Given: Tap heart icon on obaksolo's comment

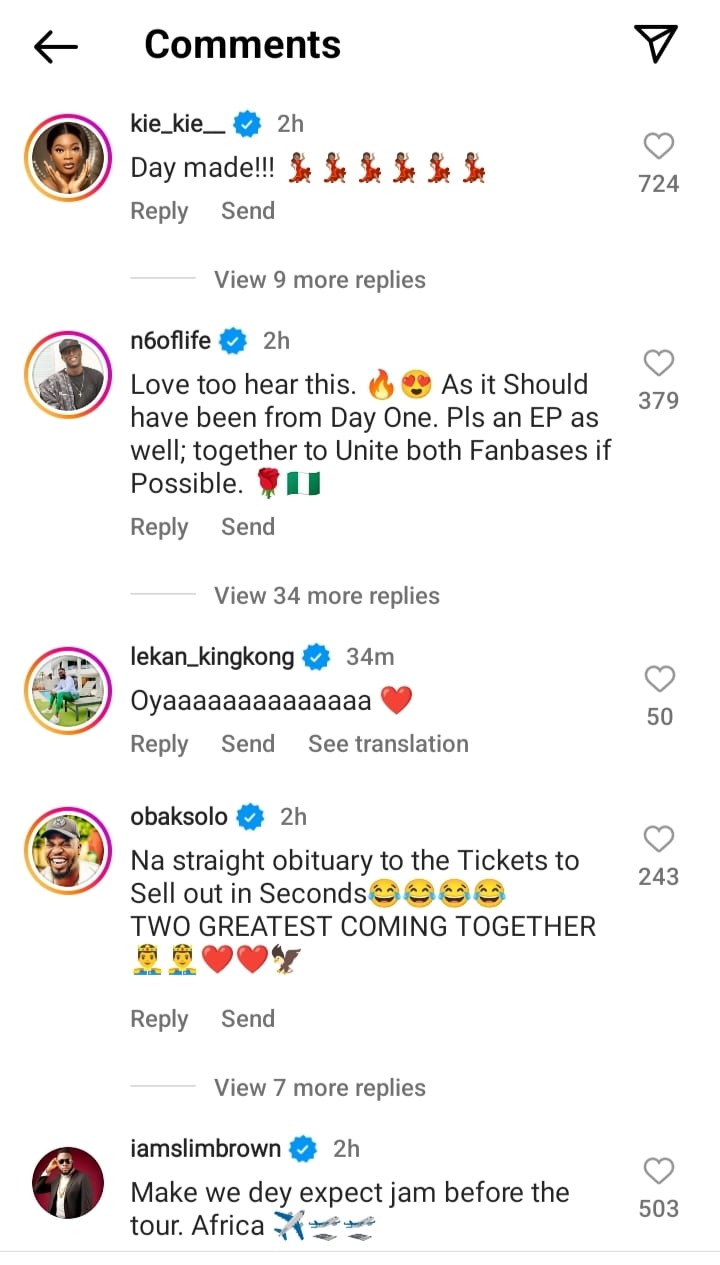Looking at the screenshot, I should [658, 839].
